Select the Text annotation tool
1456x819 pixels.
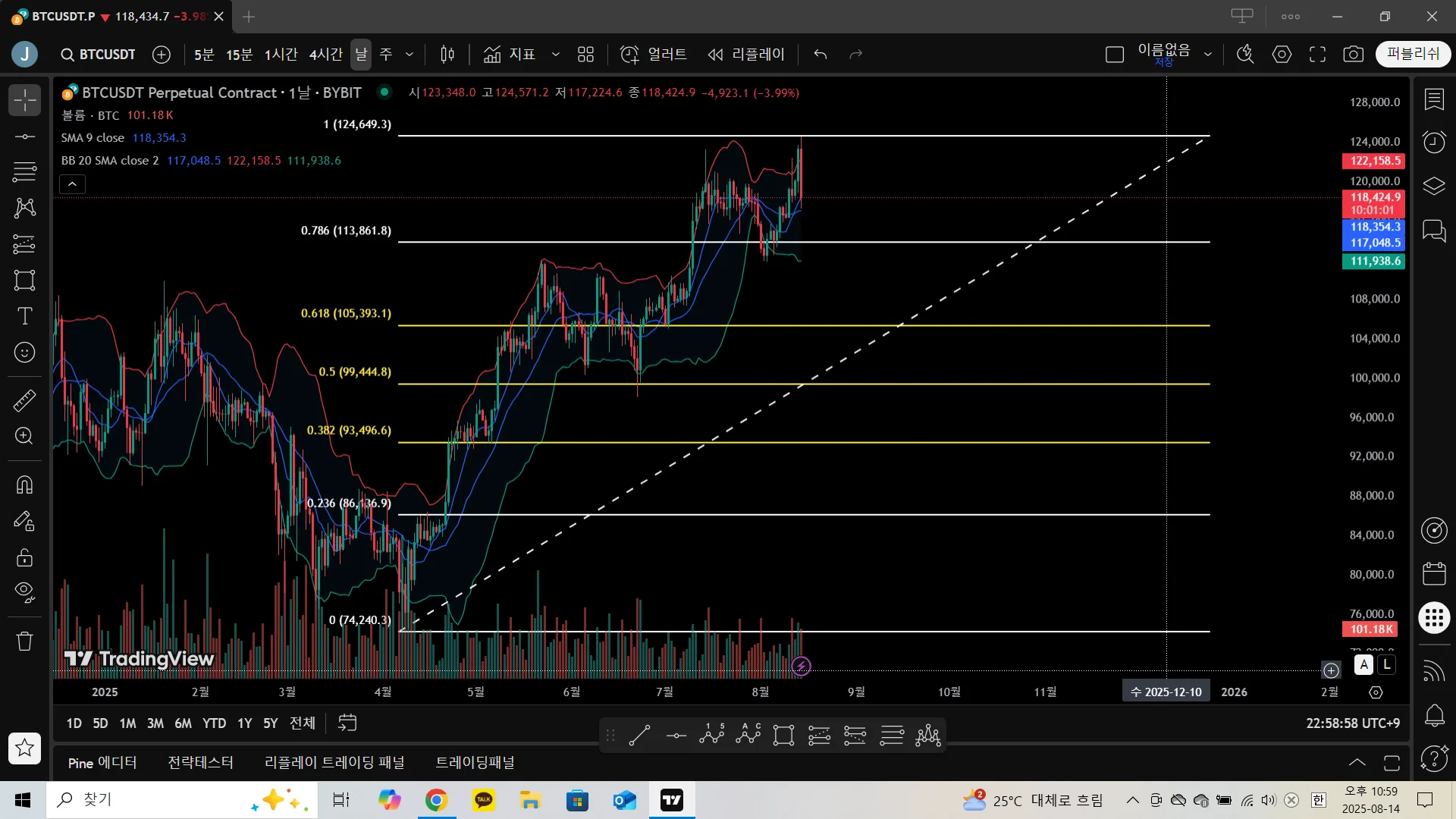click(x=24, y=316)
